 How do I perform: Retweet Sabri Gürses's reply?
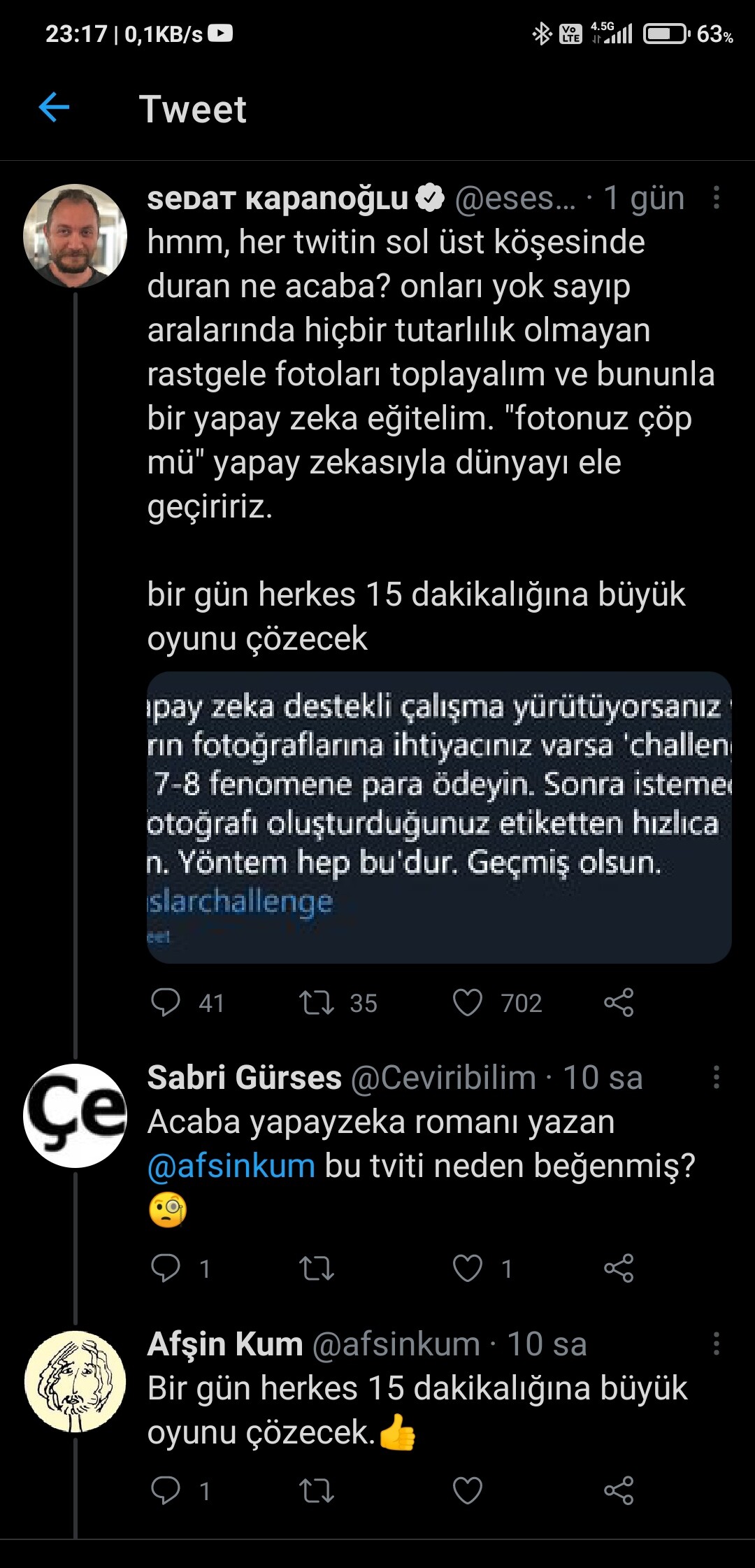click(317, 1268)
